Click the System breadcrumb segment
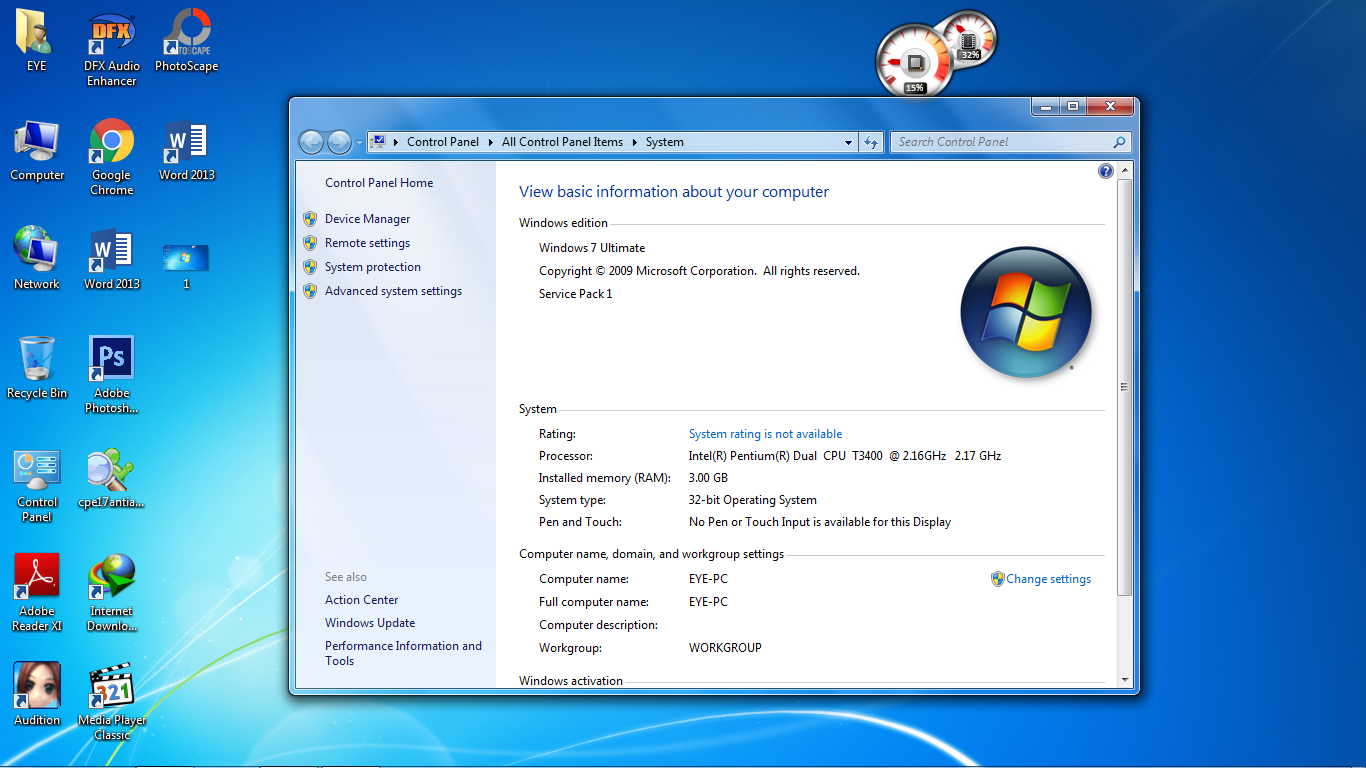 coord(665,142)
